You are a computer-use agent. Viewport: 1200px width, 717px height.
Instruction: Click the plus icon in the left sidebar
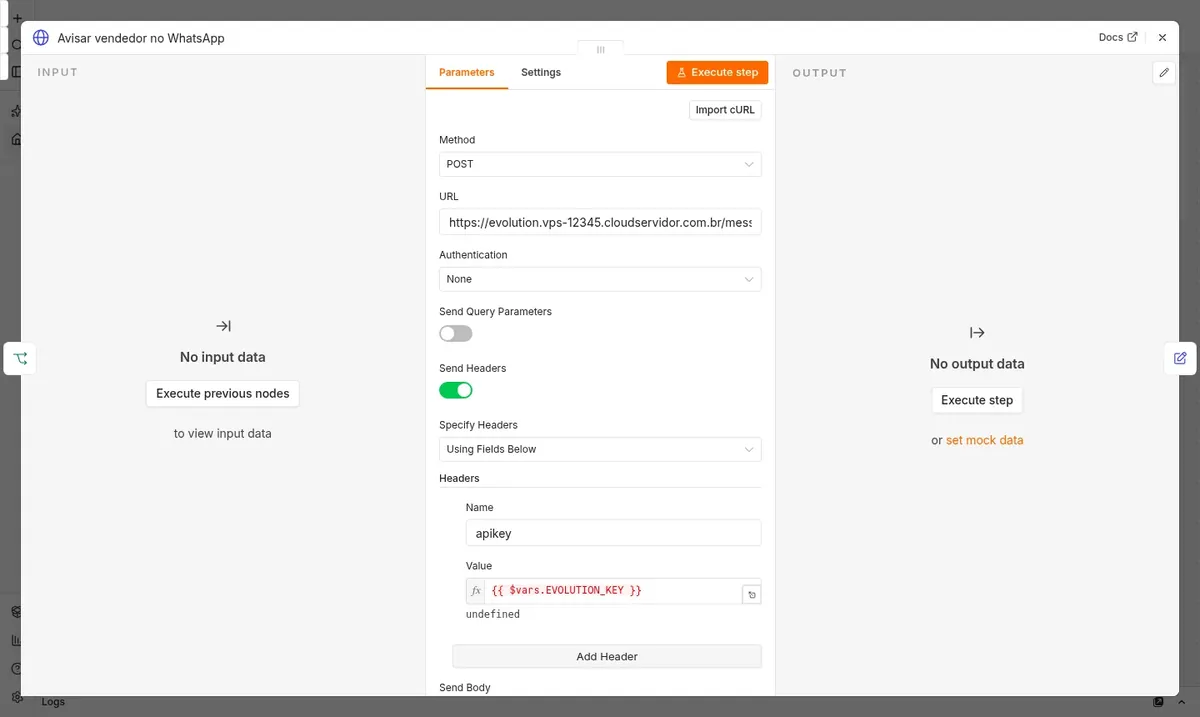(16, 18)
